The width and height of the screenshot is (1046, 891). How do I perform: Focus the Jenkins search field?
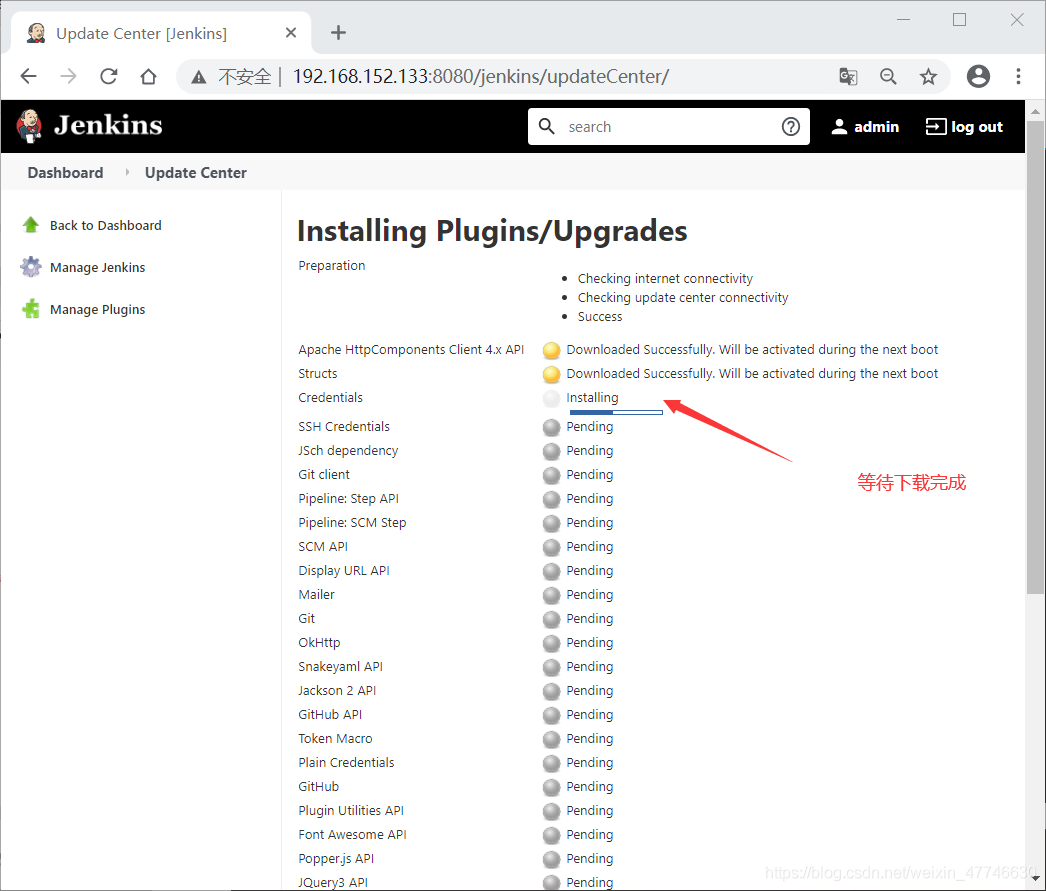pyautogui.click(x=670, y=127)
